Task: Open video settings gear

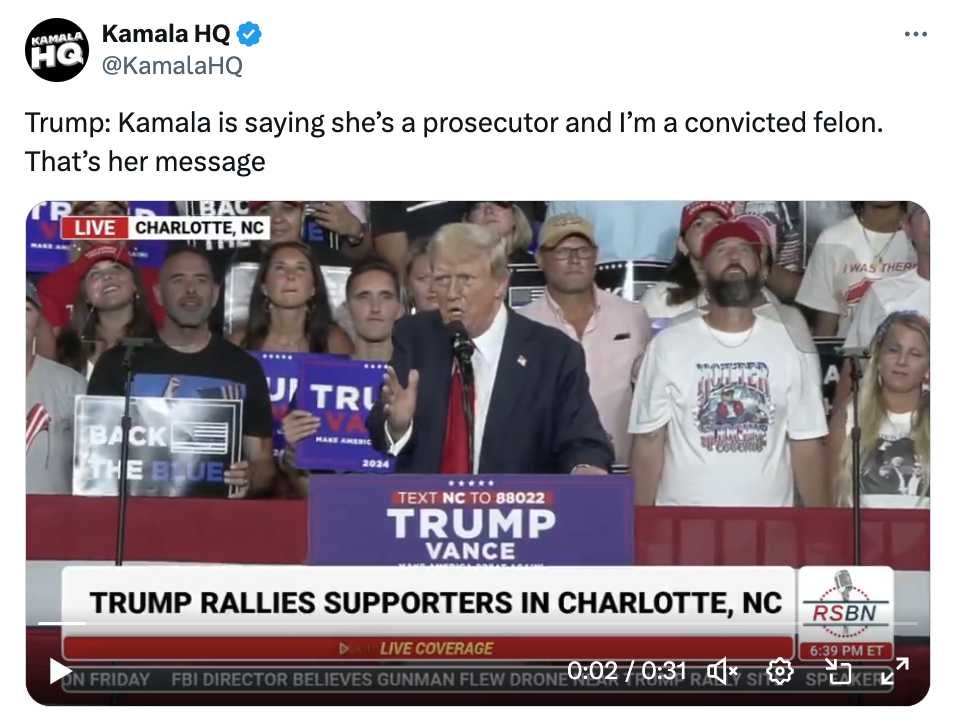Action: coord(780,672)
